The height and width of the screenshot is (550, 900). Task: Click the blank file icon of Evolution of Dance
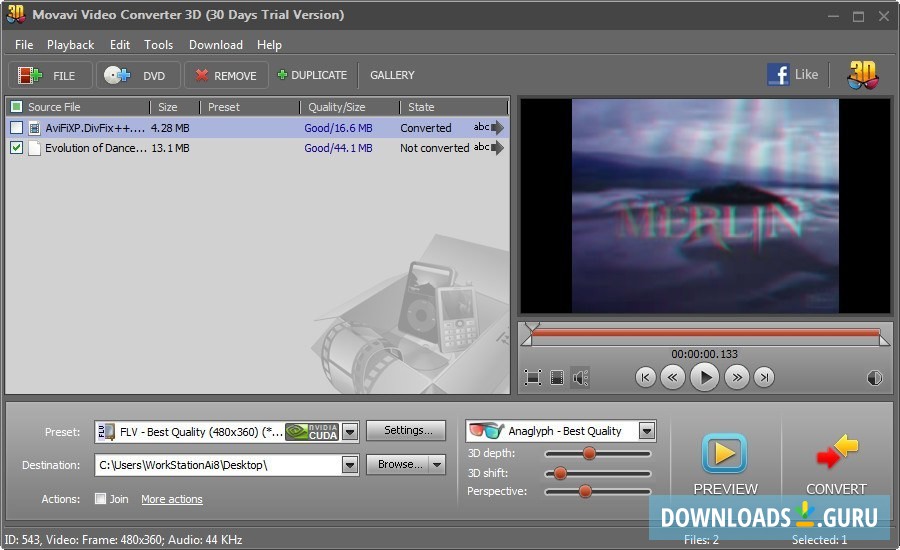(x=34, y=148)
